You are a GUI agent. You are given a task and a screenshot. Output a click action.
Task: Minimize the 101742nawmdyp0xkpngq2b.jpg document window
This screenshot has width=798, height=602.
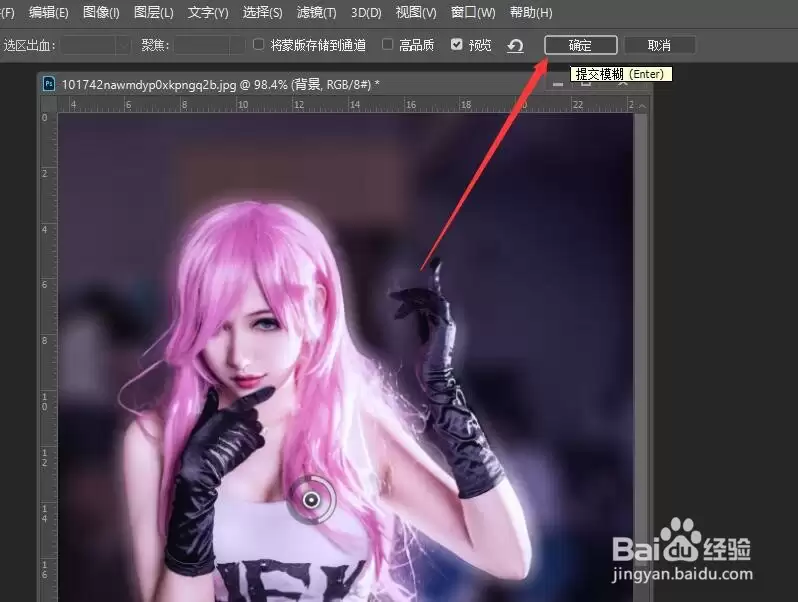point(558,84)
